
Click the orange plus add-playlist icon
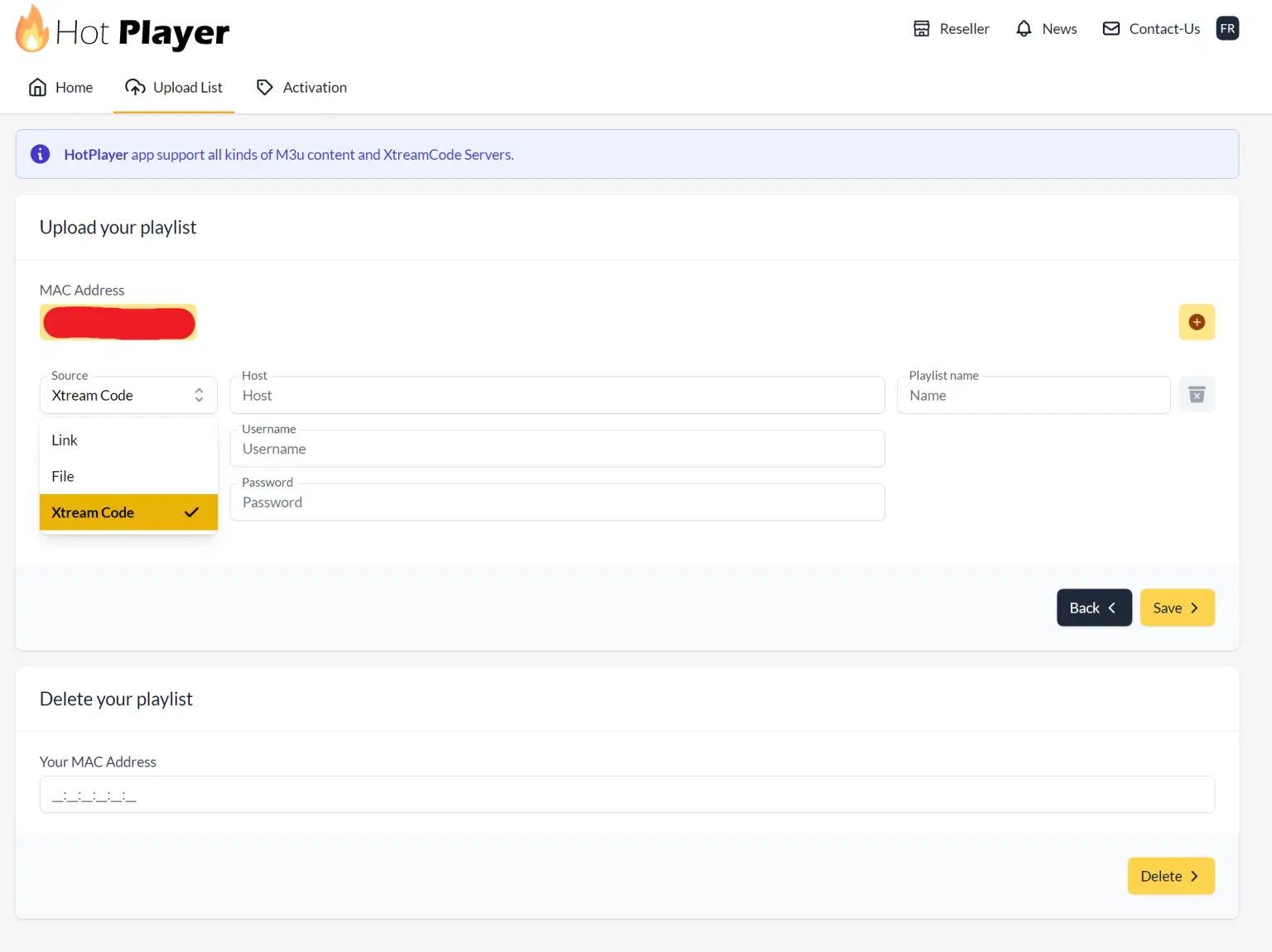pyautogui.click(x=1196, y=322)
